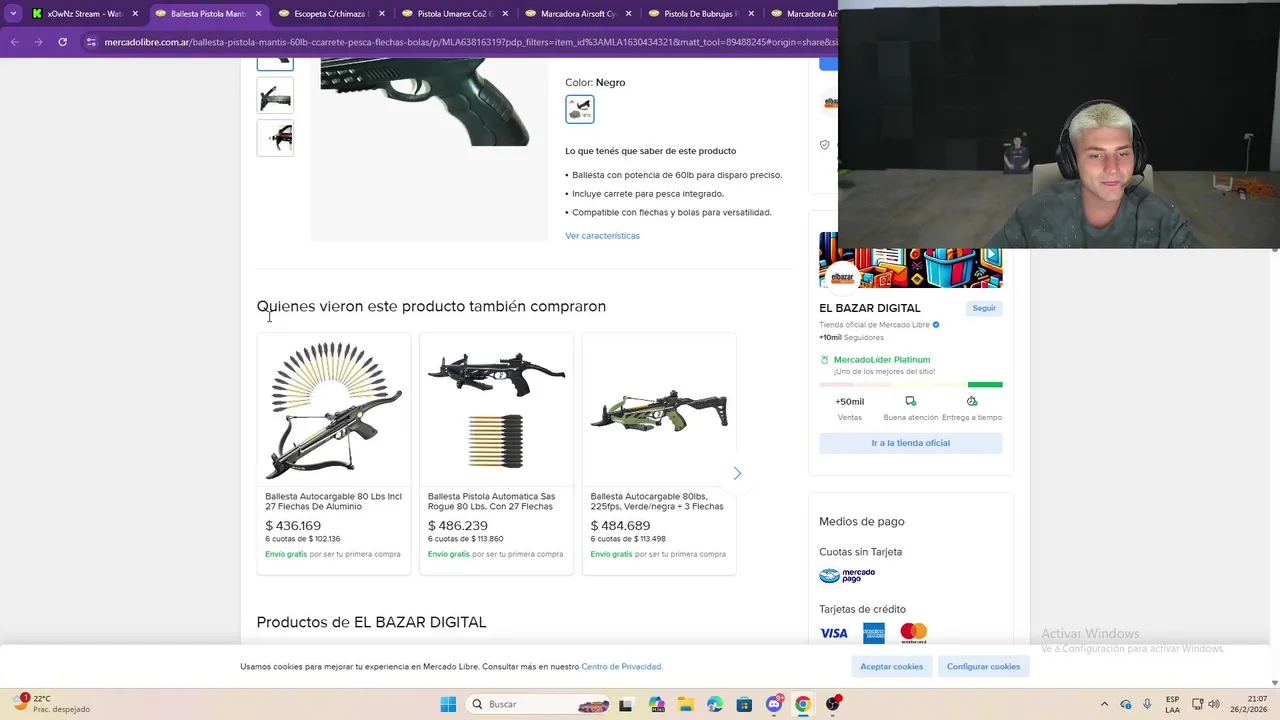Open the tab search dropdown

[13, 14]
